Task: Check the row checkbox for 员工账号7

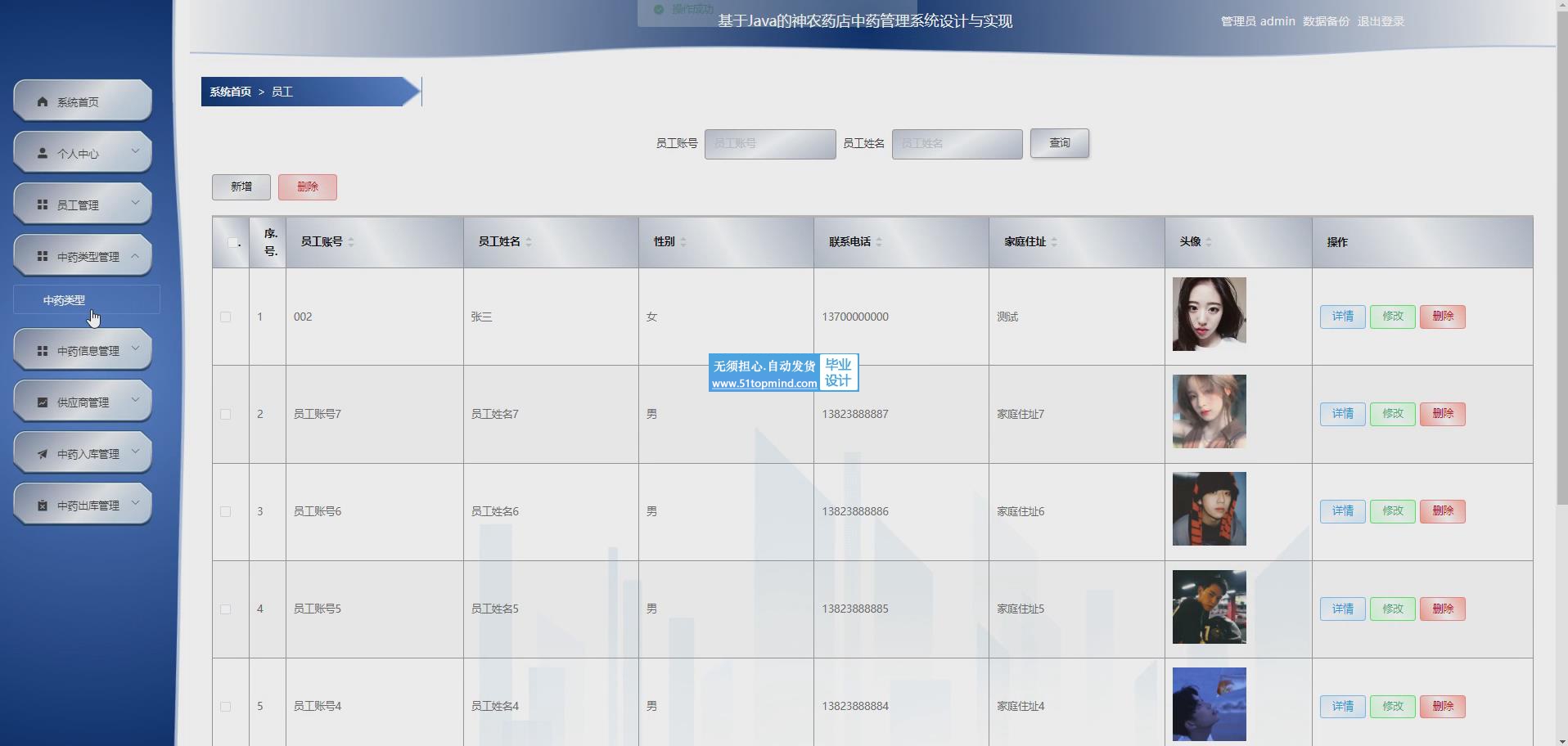Action: click(x=226, y=414)
